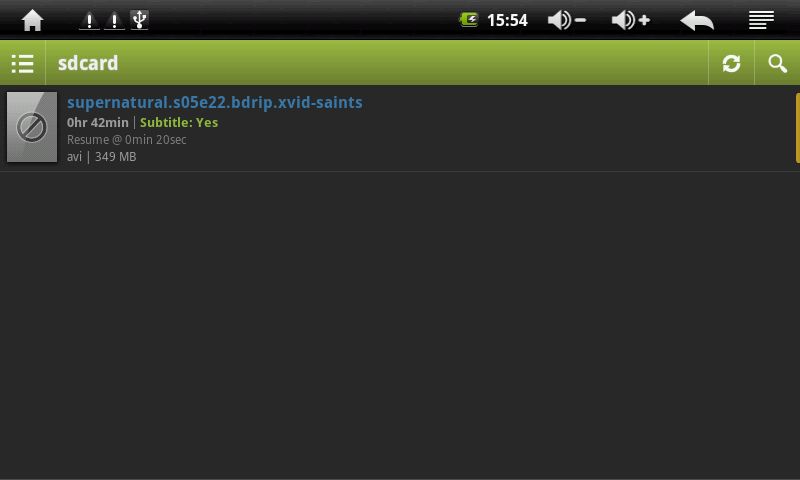Lower volume with the speaker minus icon
800x480 pixels.
pos(567,20)
